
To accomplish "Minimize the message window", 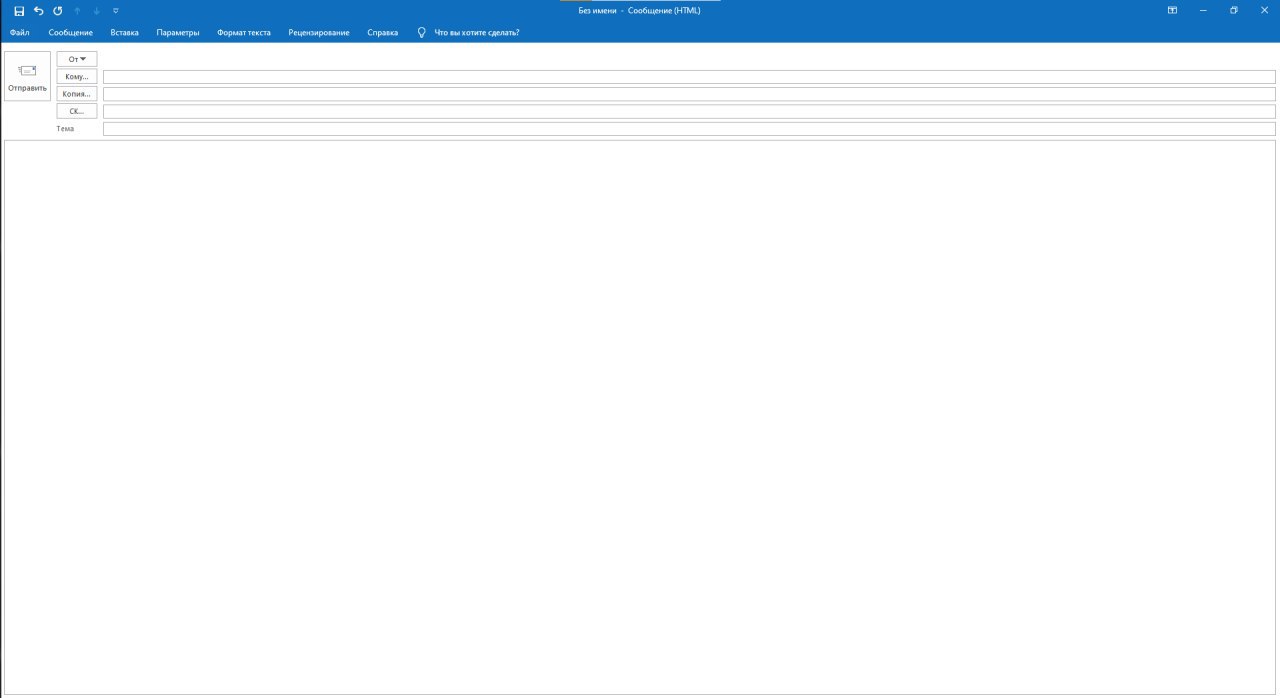I will coord(1203,10).
